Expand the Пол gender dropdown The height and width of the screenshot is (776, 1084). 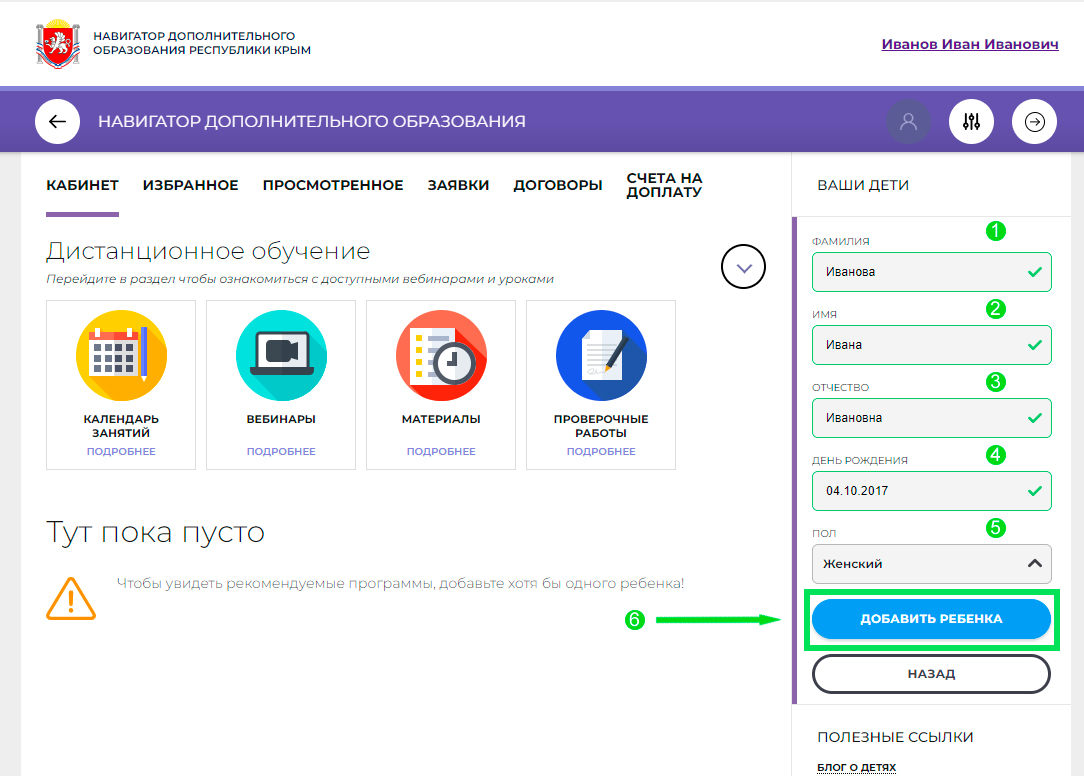[x=931, y=564]
